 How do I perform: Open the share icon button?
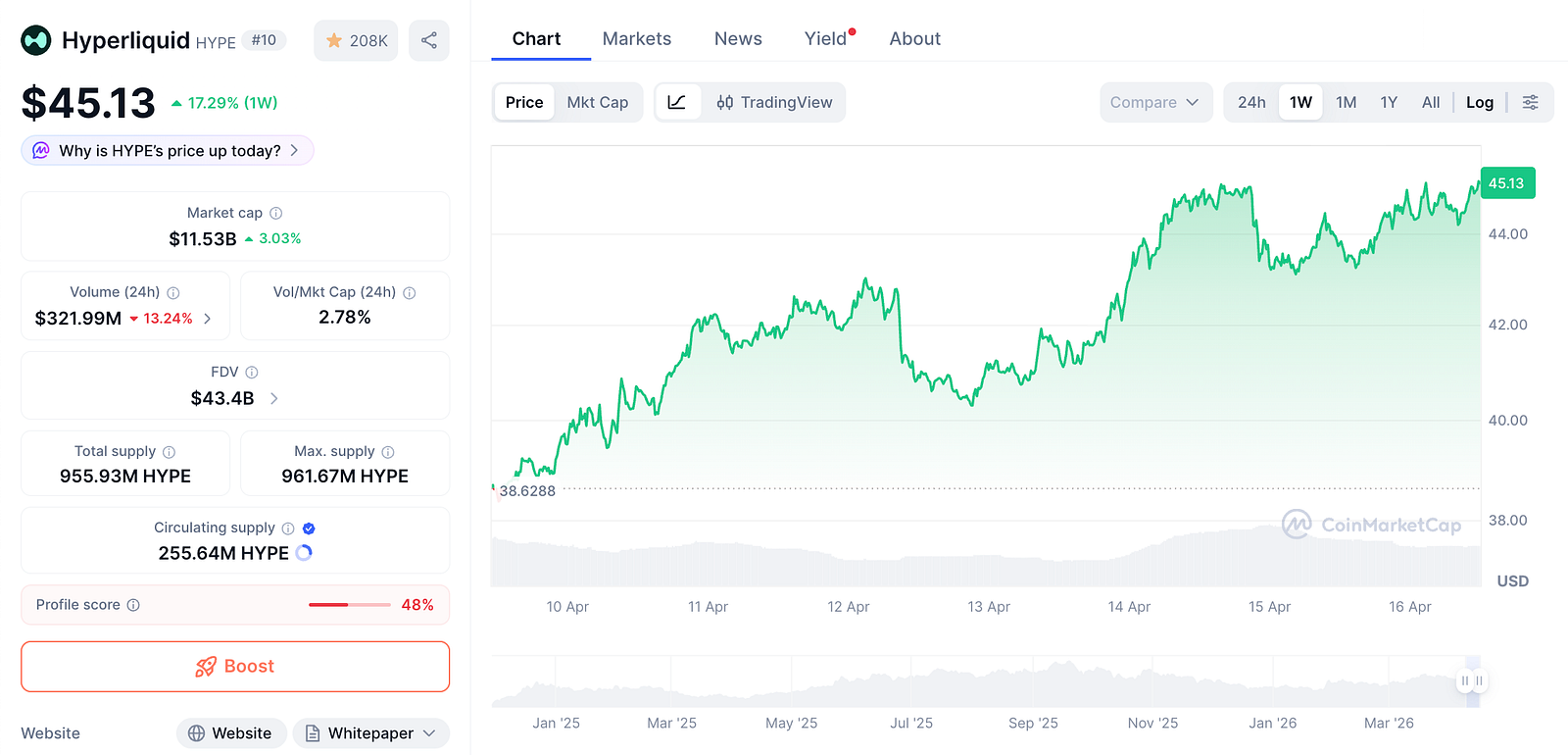coord(429,40)
